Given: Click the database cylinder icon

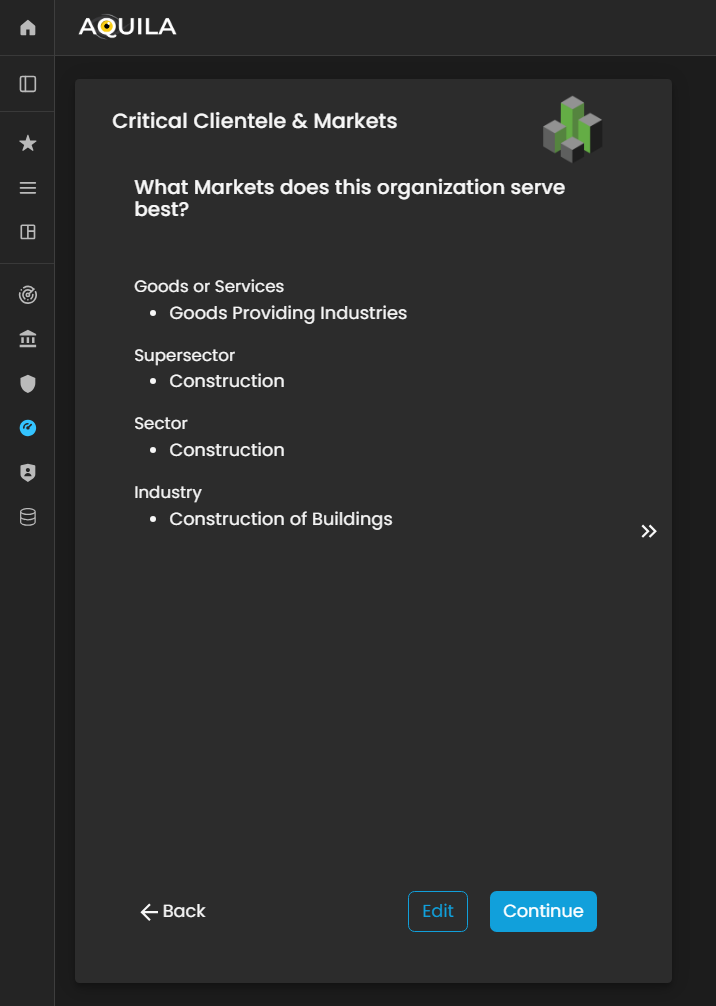Looking at the screenshot, I should (x=28, y=517).
